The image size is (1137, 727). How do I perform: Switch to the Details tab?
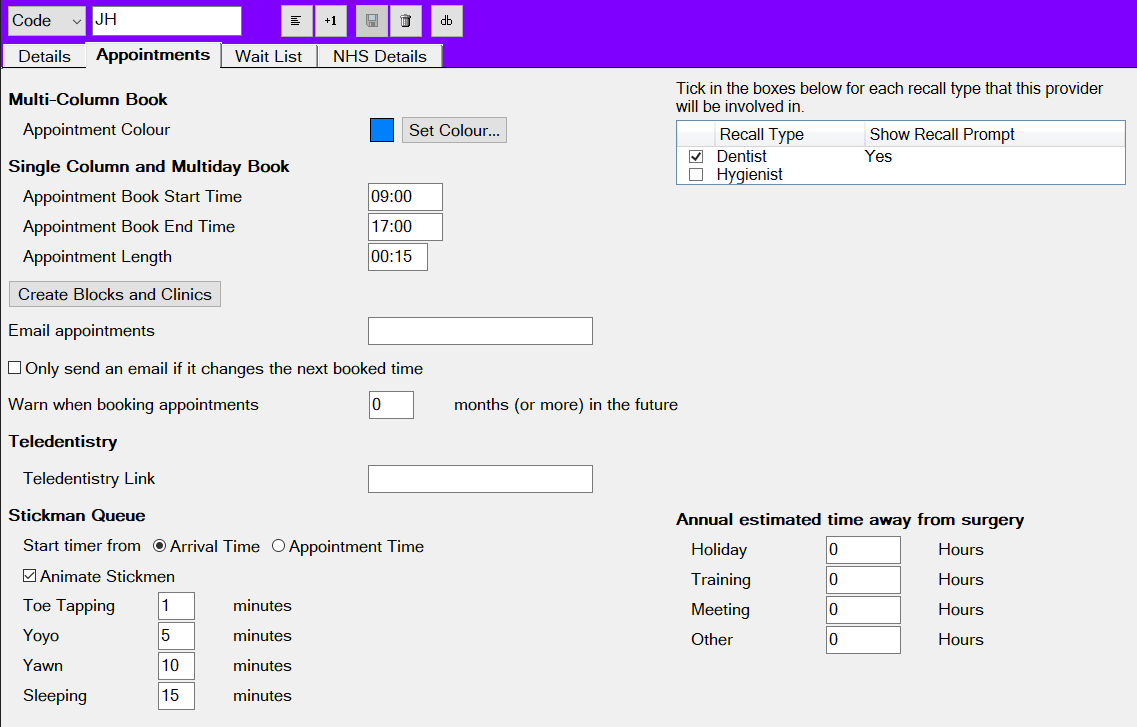[x=44, y=56]
